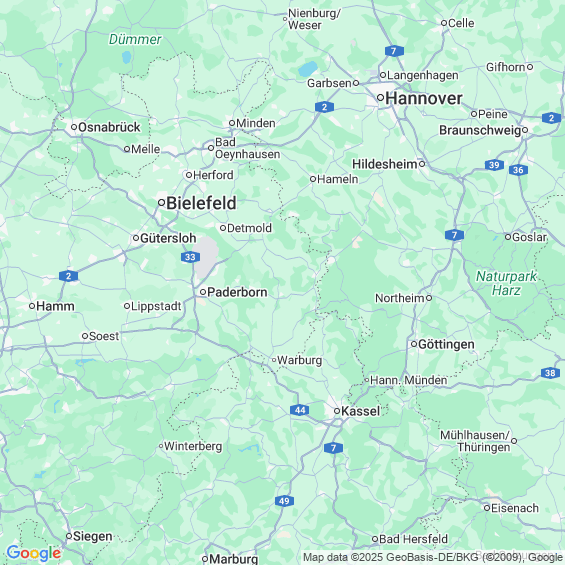Click the A7 shield north of Hannover

394,51
